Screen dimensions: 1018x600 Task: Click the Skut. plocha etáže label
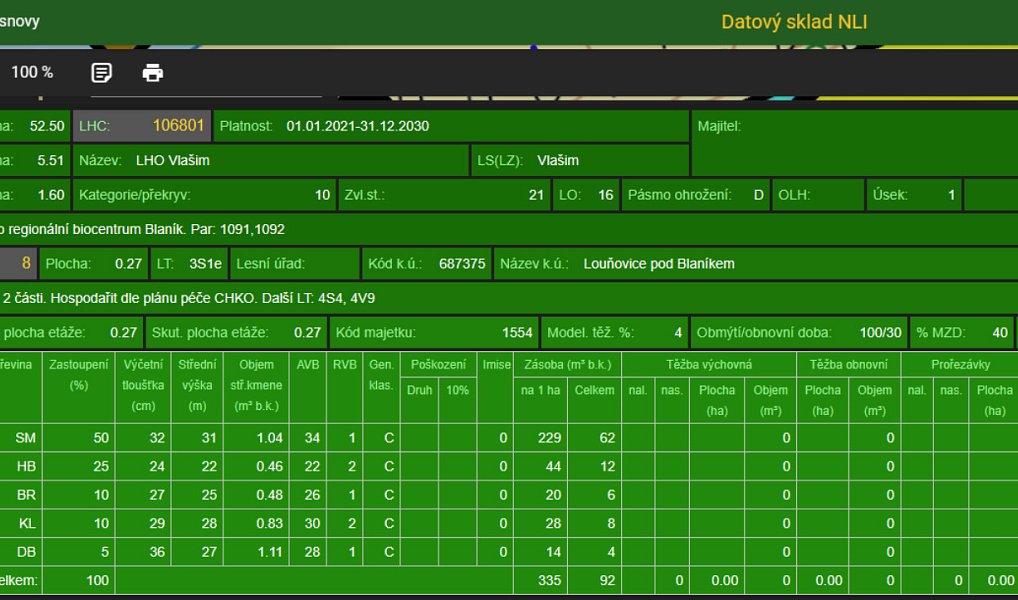(210, 332)
